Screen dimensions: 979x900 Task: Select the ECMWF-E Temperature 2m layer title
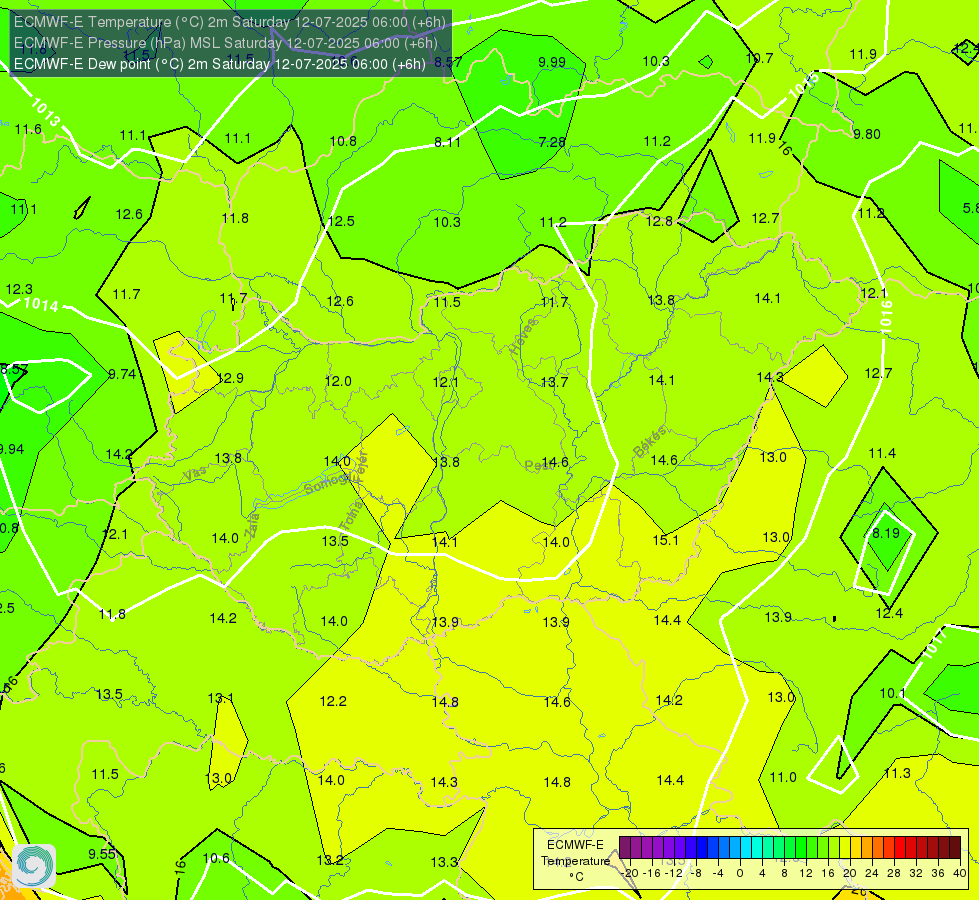(x=230, y=22)
